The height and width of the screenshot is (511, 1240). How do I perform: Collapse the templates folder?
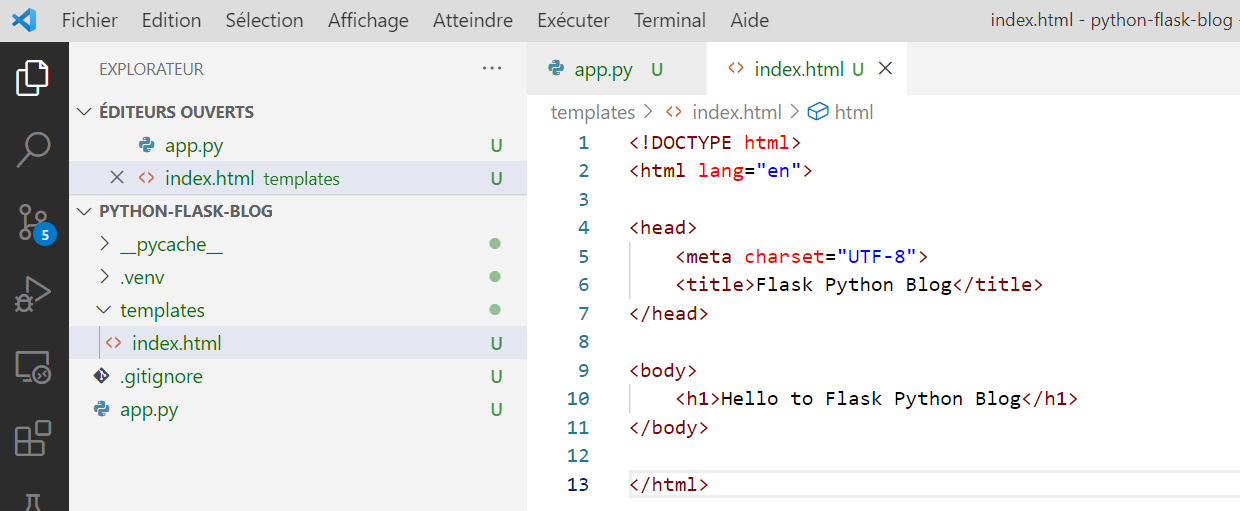tap(161, 310)
